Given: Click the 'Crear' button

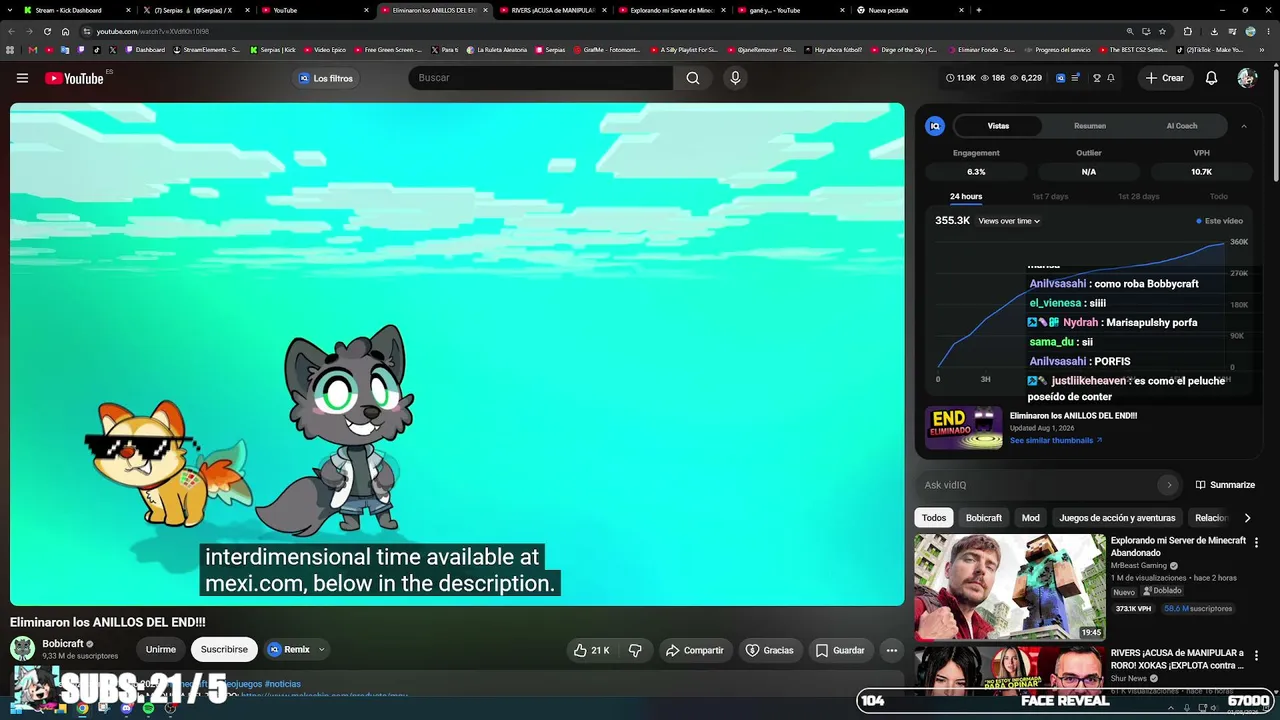Looking at the screenshot, I should tap(1165, 78).
